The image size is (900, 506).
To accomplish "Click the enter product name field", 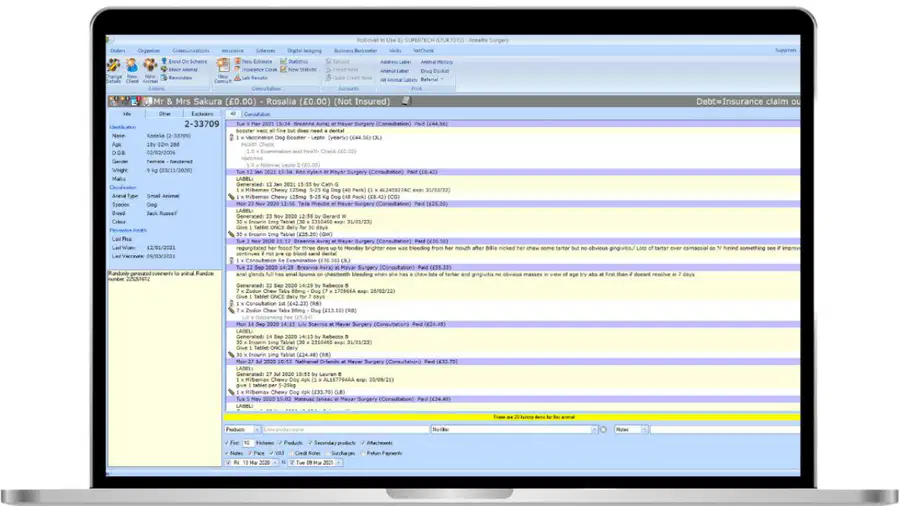I will coord(346,429).
